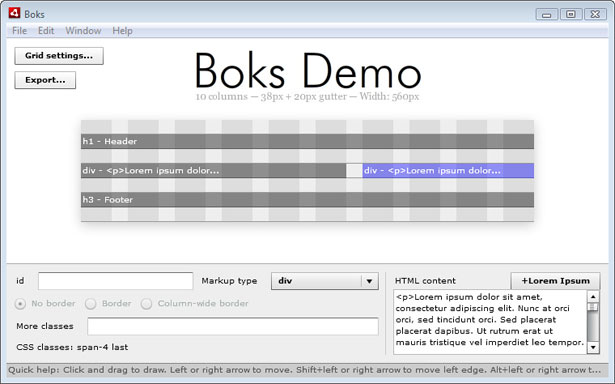Select the Border radio button
This screenshot has width=615, height=384.
click(91, 304)
